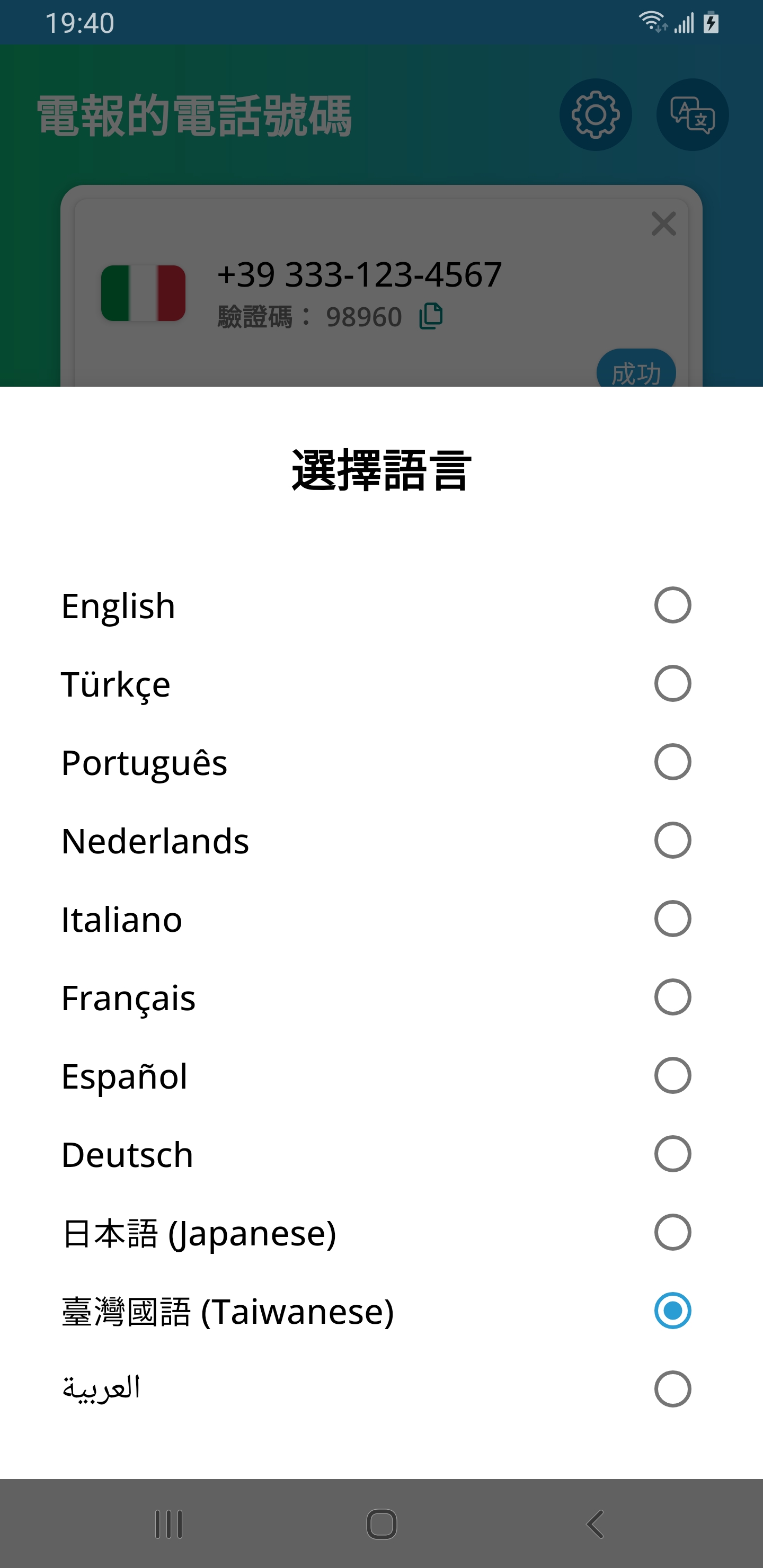Viewport: 763px width, 1568px height.
Task: Tap the selected Taiwanese radio button
Action: point(672,1311)
